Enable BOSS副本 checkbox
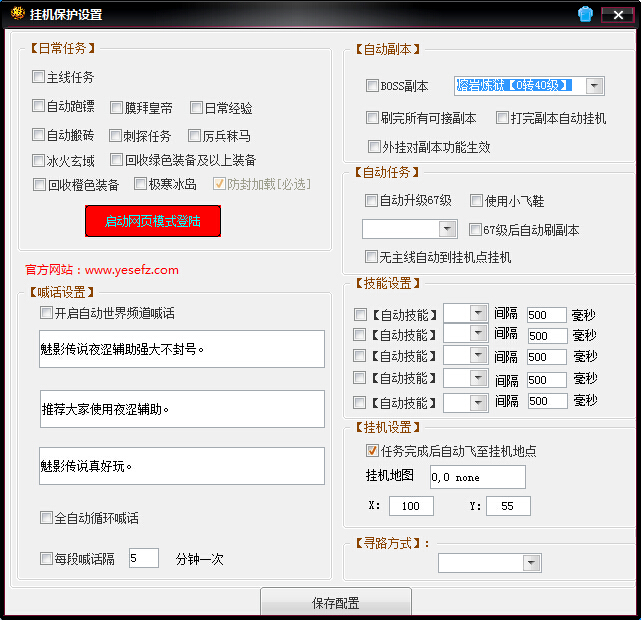 point(372,86)
